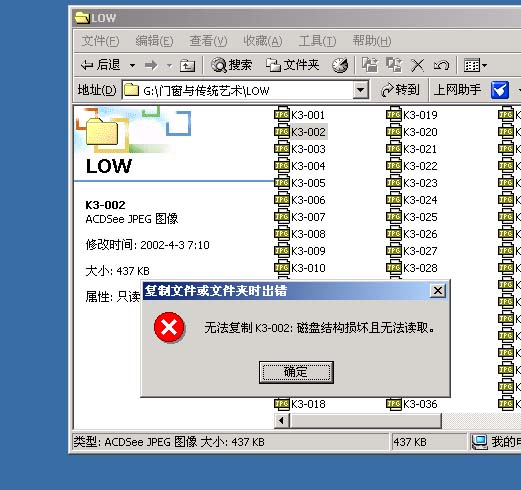Click the Delete X toolbar icon
521x490 pixels.
pyautogui.click(x=417, y=65)
